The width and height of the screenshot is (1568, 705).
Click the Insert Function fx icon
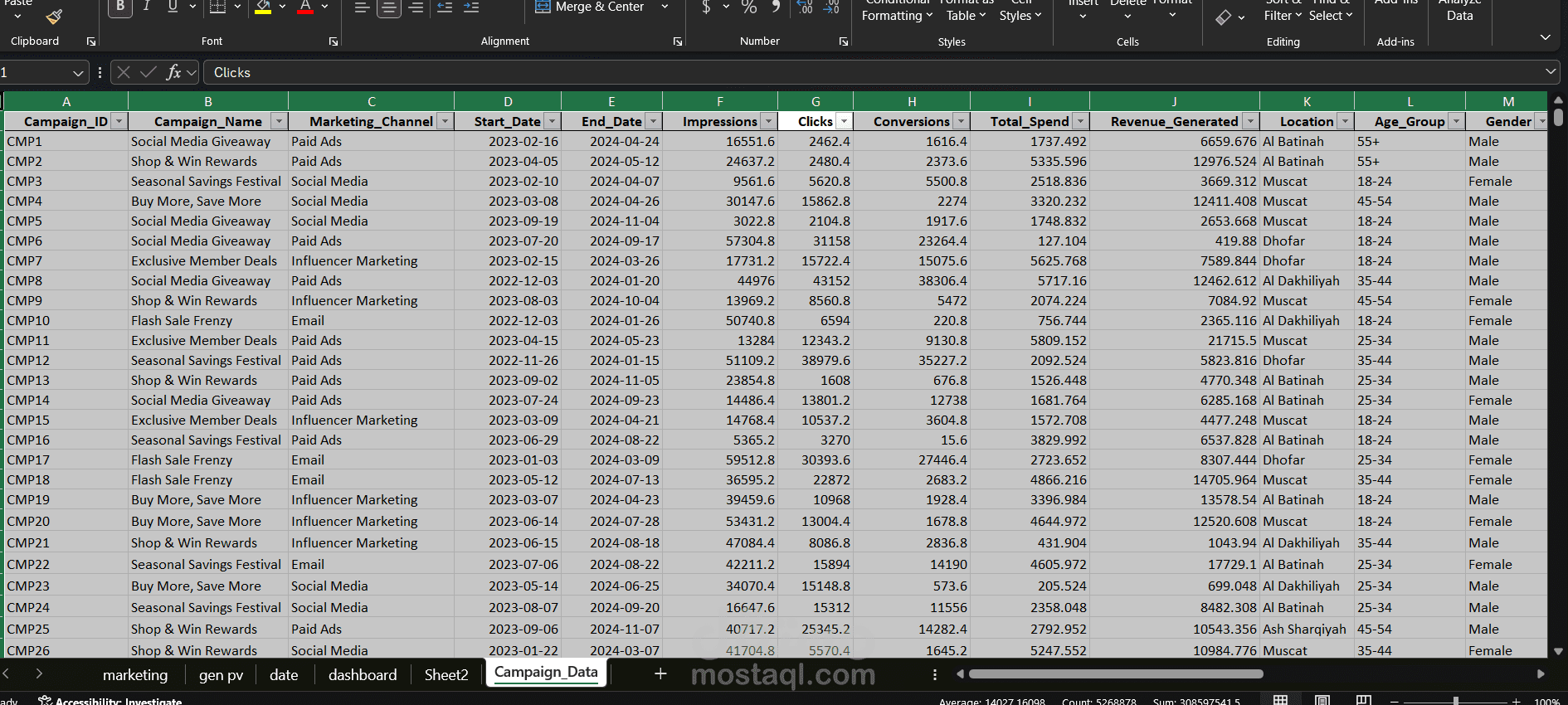click(173, 72)
